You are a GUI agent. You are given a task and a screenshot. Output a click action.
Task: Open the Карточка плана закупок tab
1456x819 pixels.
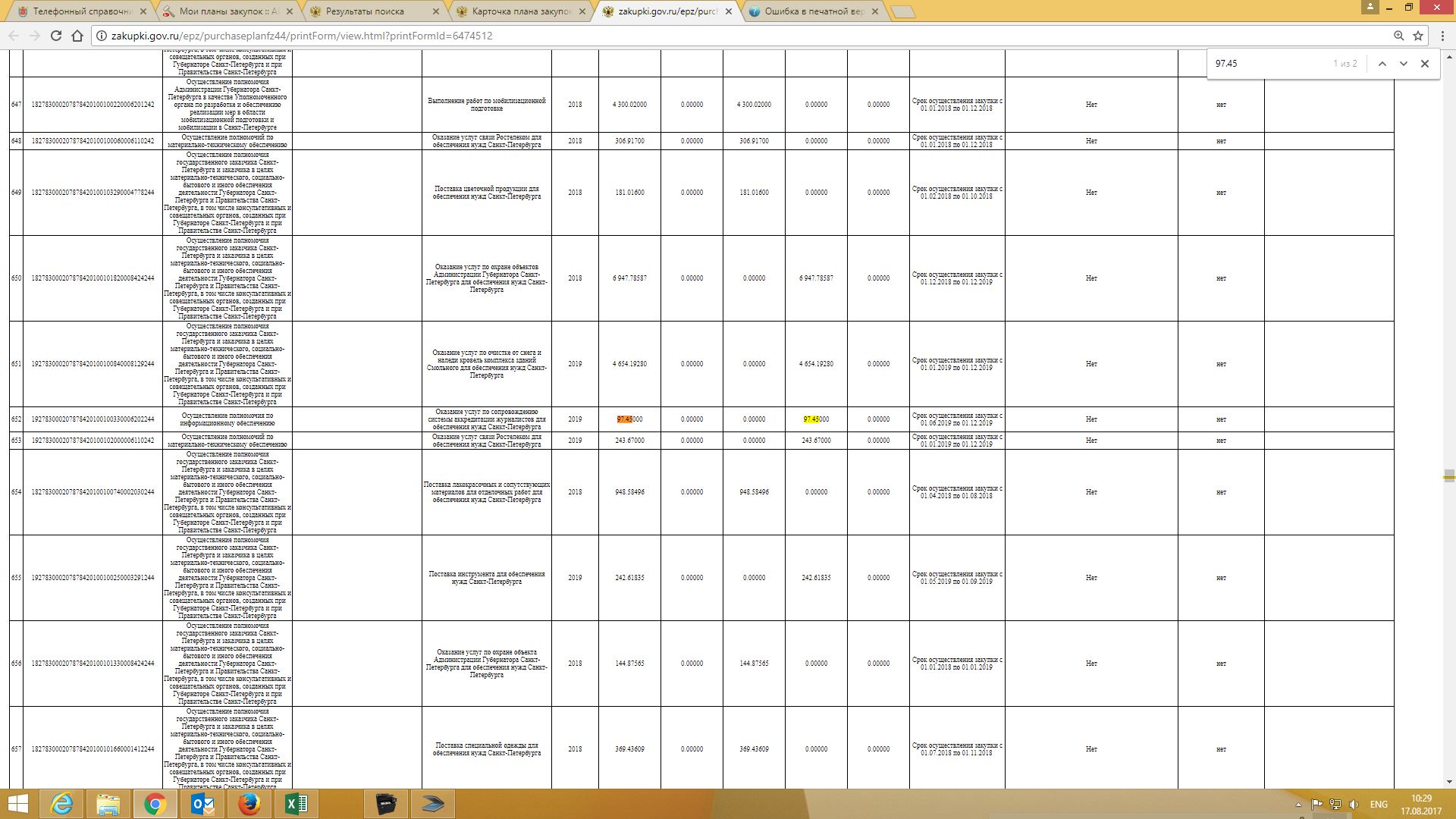[520, 11]
